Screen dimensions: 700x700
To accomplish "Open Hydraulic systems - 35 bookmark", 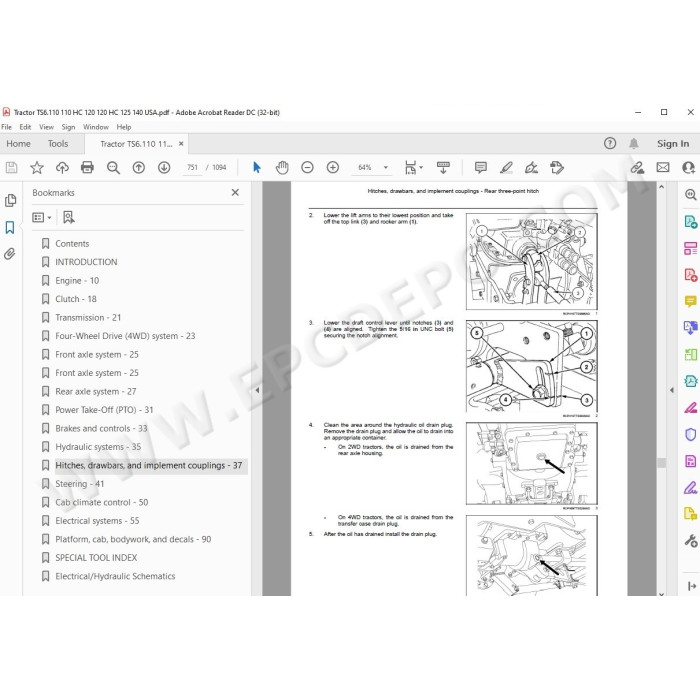I will coord(98,447).
